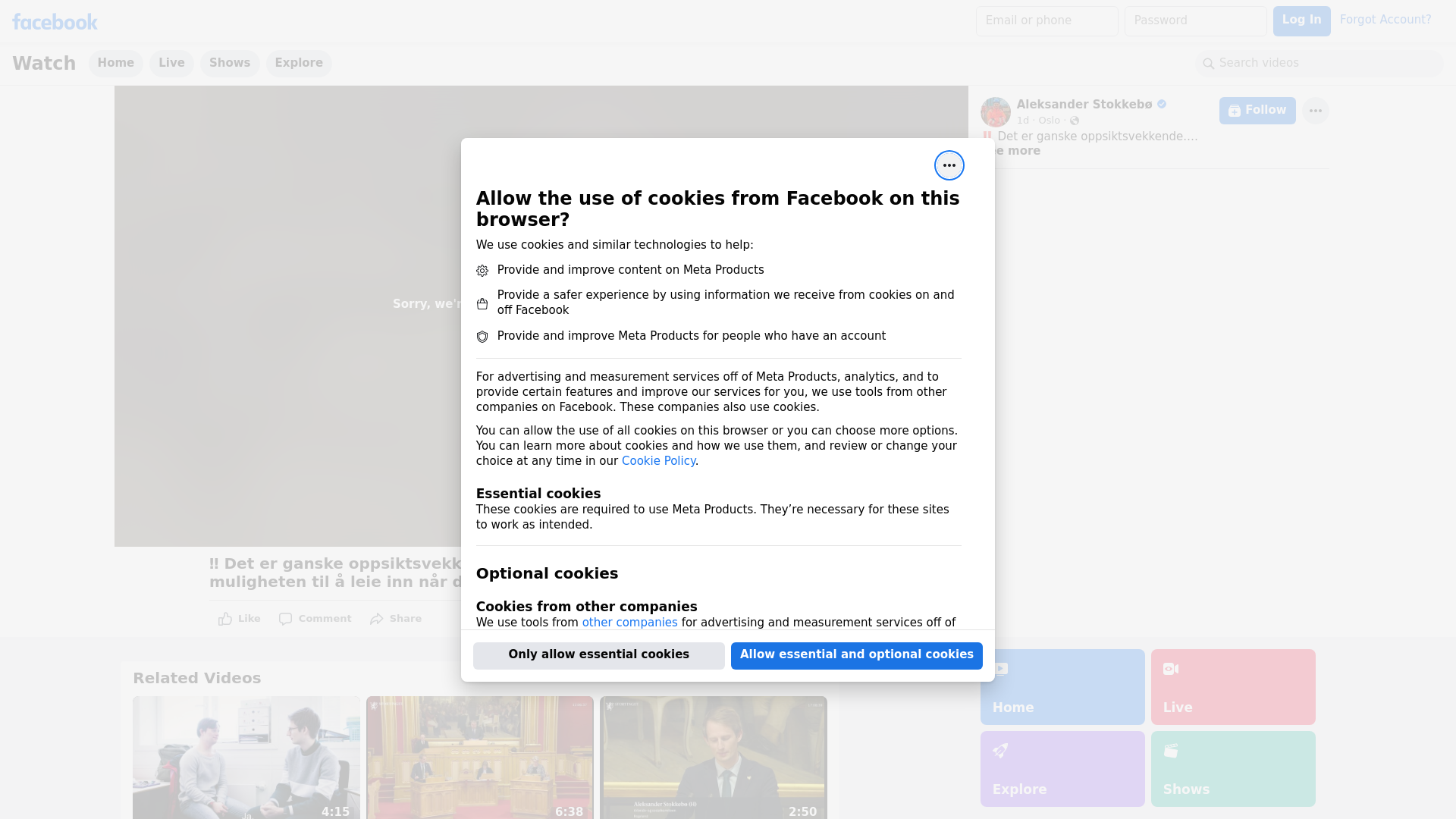Click the Essential cookies heading
The image size is (1456, 819).
[x=538, y=494]
